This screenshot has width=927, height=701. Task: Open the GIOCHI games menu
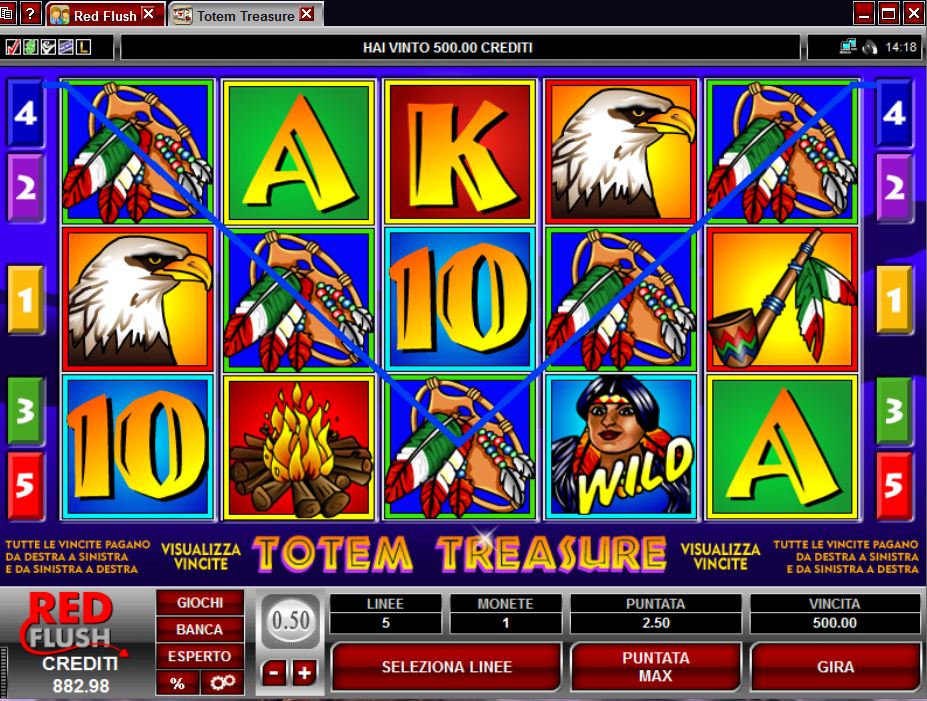point(200,603)
